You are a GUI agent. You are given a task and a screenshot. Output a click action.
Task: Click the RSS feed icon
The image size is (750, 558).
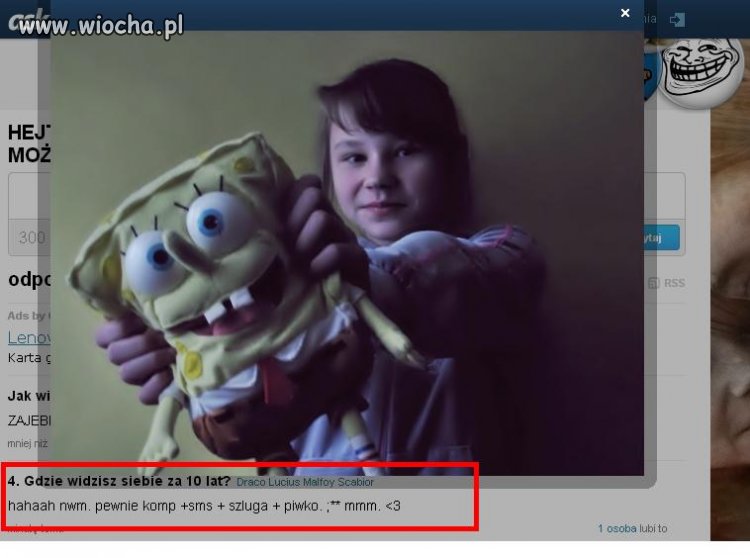click(653, 283)
